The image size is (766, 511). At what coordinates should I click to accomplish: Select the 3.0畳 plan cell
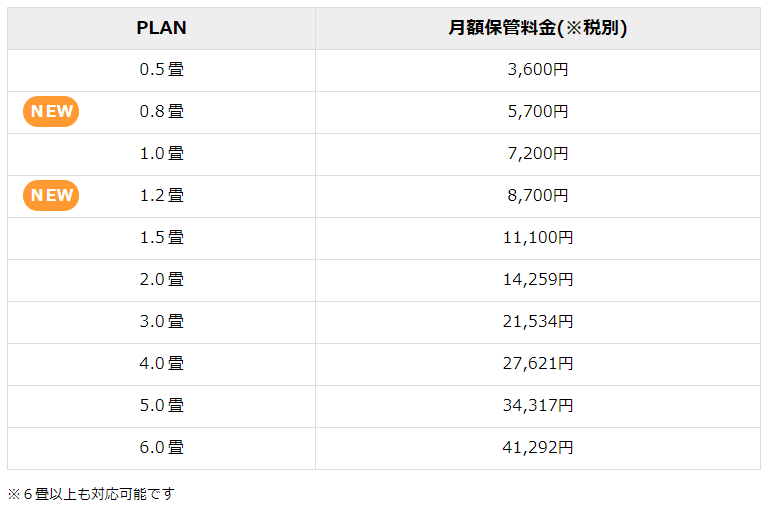point(161,322)
